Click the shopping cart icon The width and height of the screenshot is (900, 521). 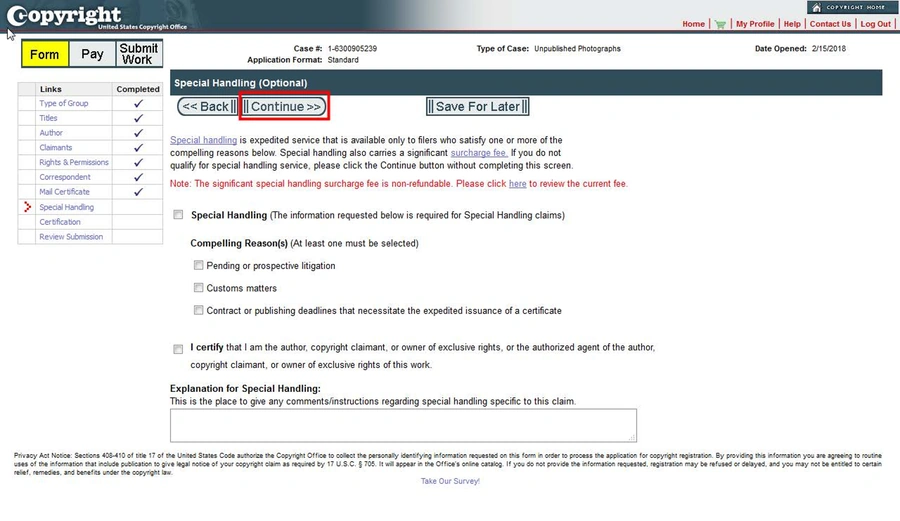click(x=720, y=24)
